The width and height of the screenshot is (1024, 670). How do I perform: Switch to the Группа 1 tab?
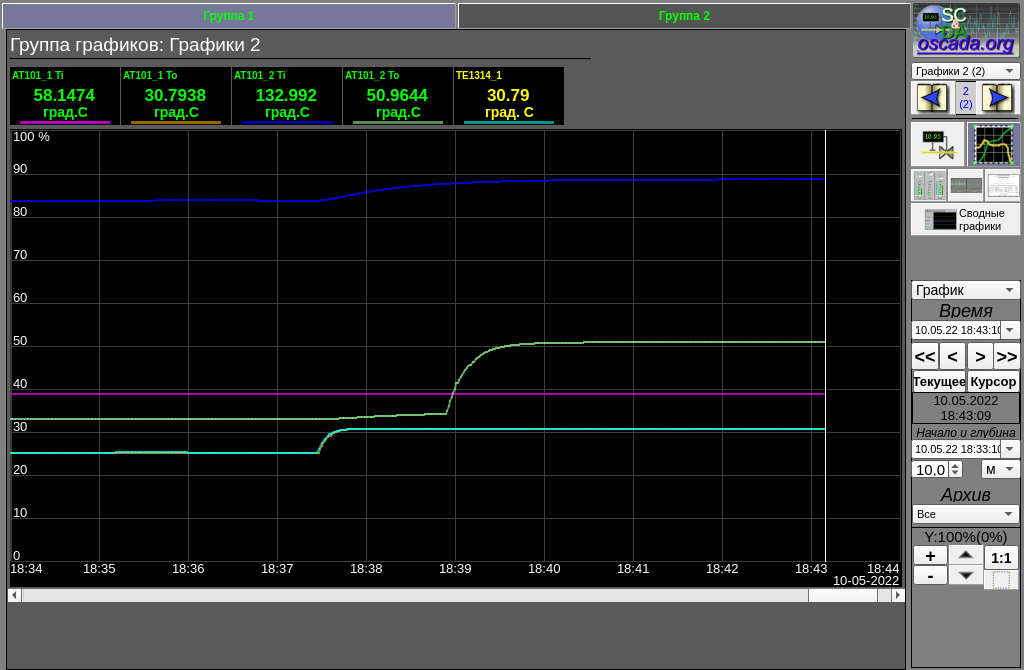[x=229, y=16]
